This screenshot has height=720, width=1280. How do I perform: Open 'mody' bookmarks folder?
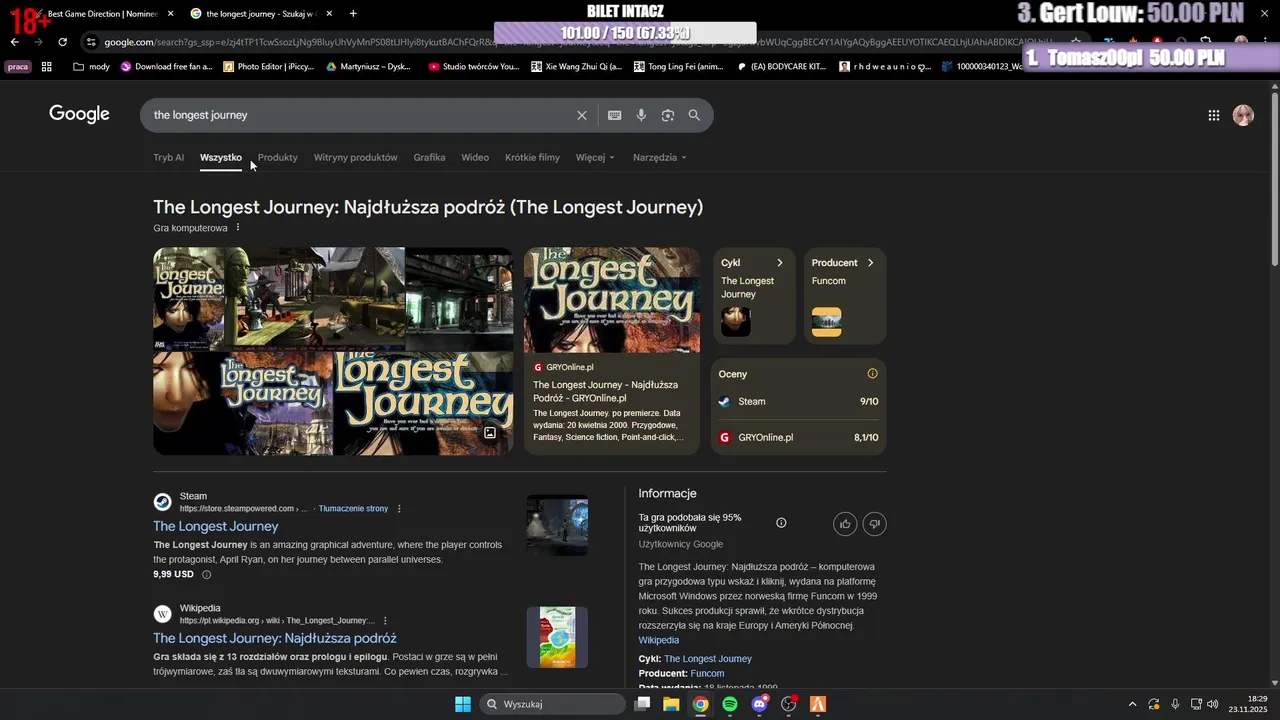(92, 67)
